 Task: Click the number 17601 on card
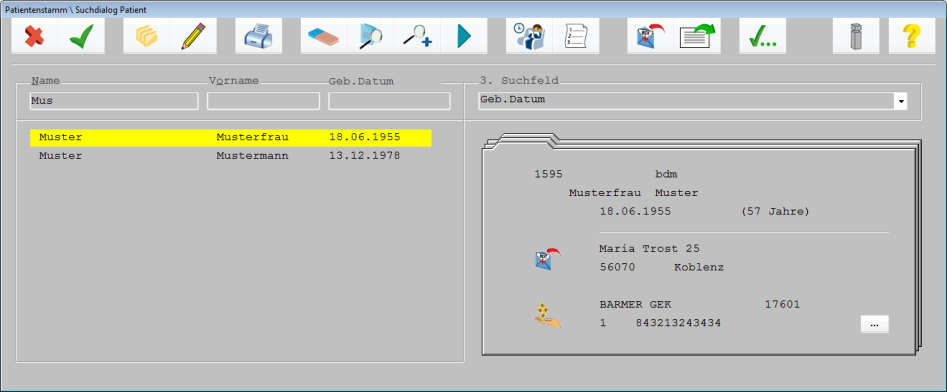point(782,305)
